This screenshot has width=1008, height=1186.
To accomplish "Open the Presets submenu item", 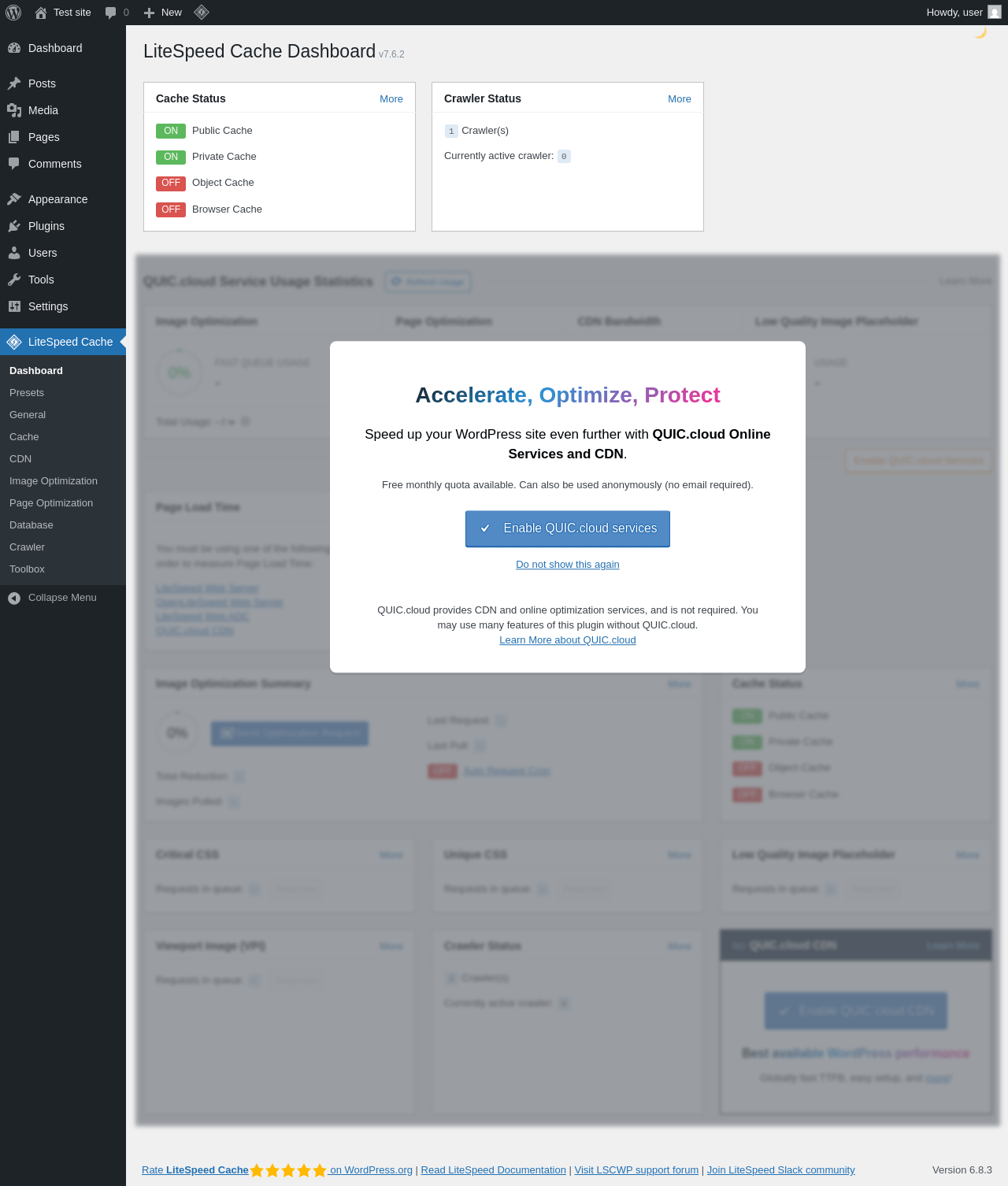I will [27, 393].
